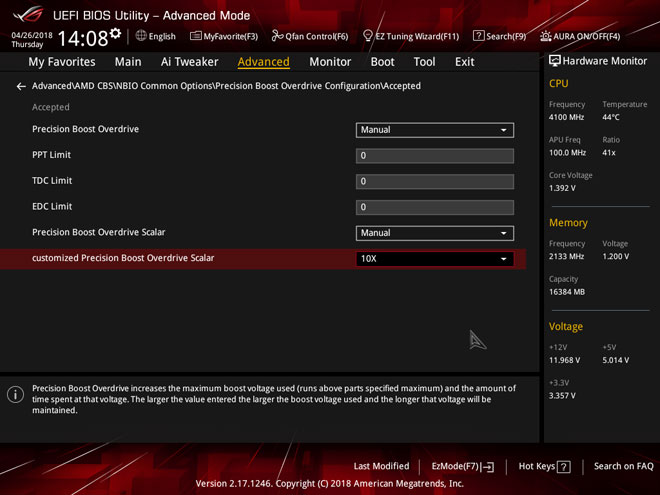Screen dimensions: 660x495
Task: Click the Search question mark icon
Action: point(478,36)
